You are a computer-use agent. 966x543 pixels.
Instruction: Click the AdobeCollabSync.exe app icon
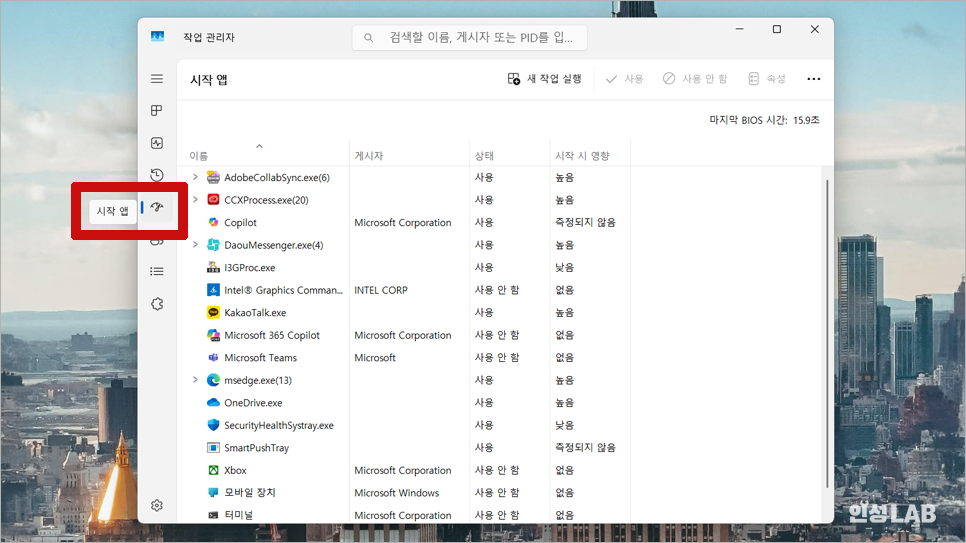[x=213, y=178]
